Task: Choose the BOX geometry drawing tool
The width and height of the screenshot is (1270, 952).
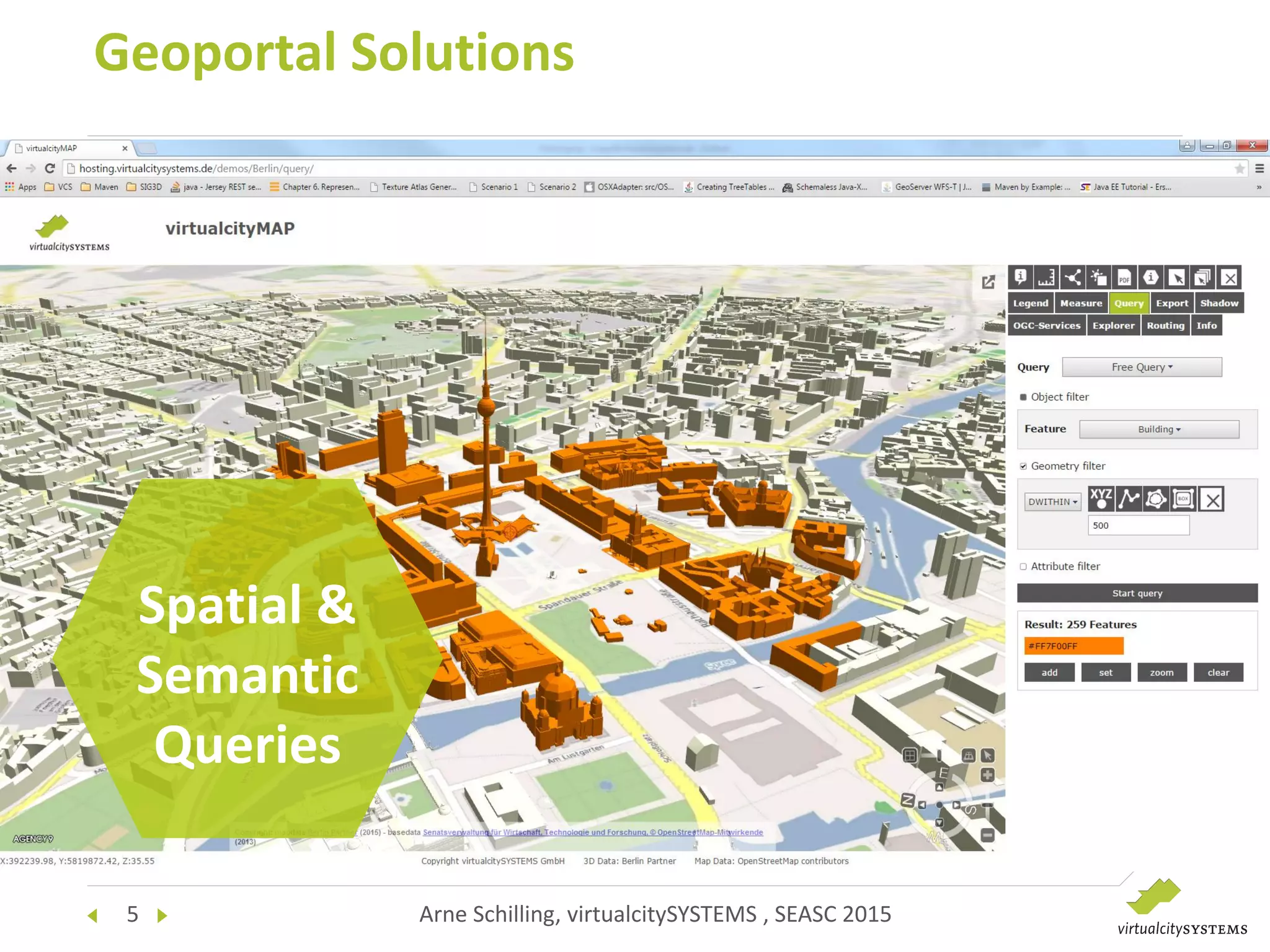Action: 1183,499
